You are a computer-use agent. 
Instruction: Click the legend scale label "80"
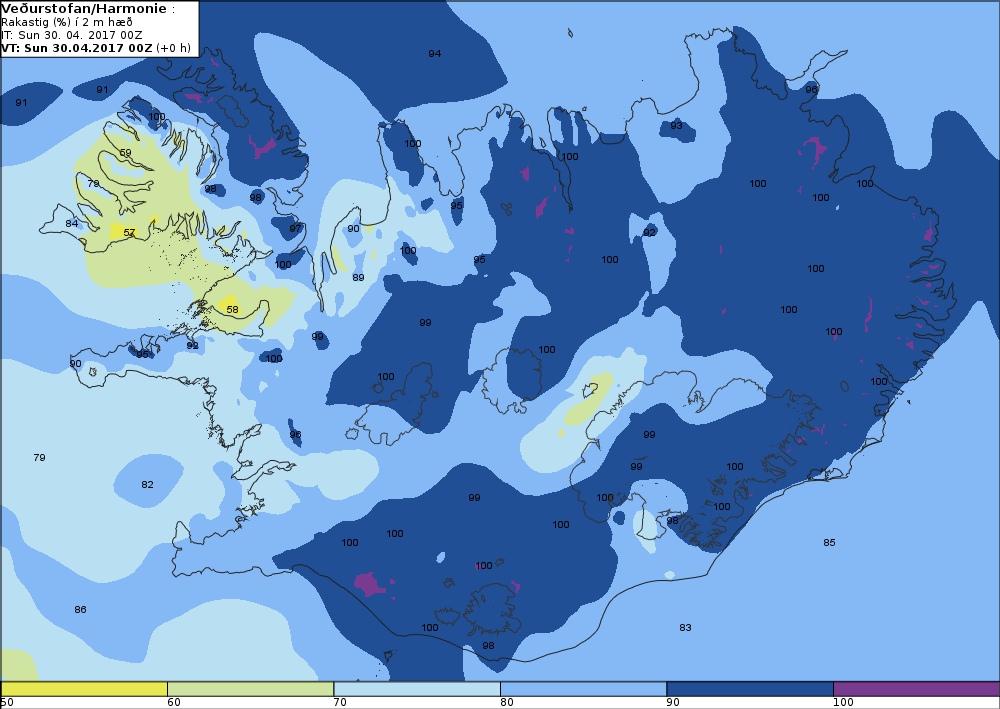[x=506, y=703]
